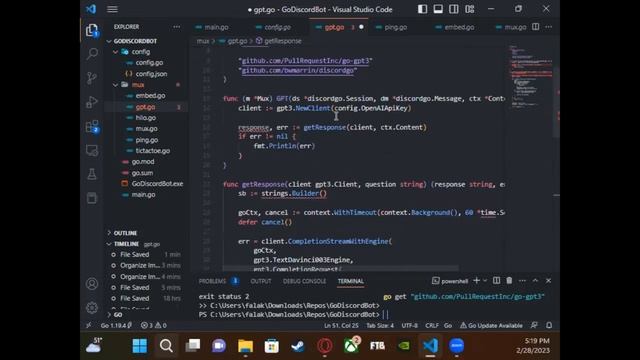Open the Accounts menu icon
The image size is (640, 360).
[92, 284]
